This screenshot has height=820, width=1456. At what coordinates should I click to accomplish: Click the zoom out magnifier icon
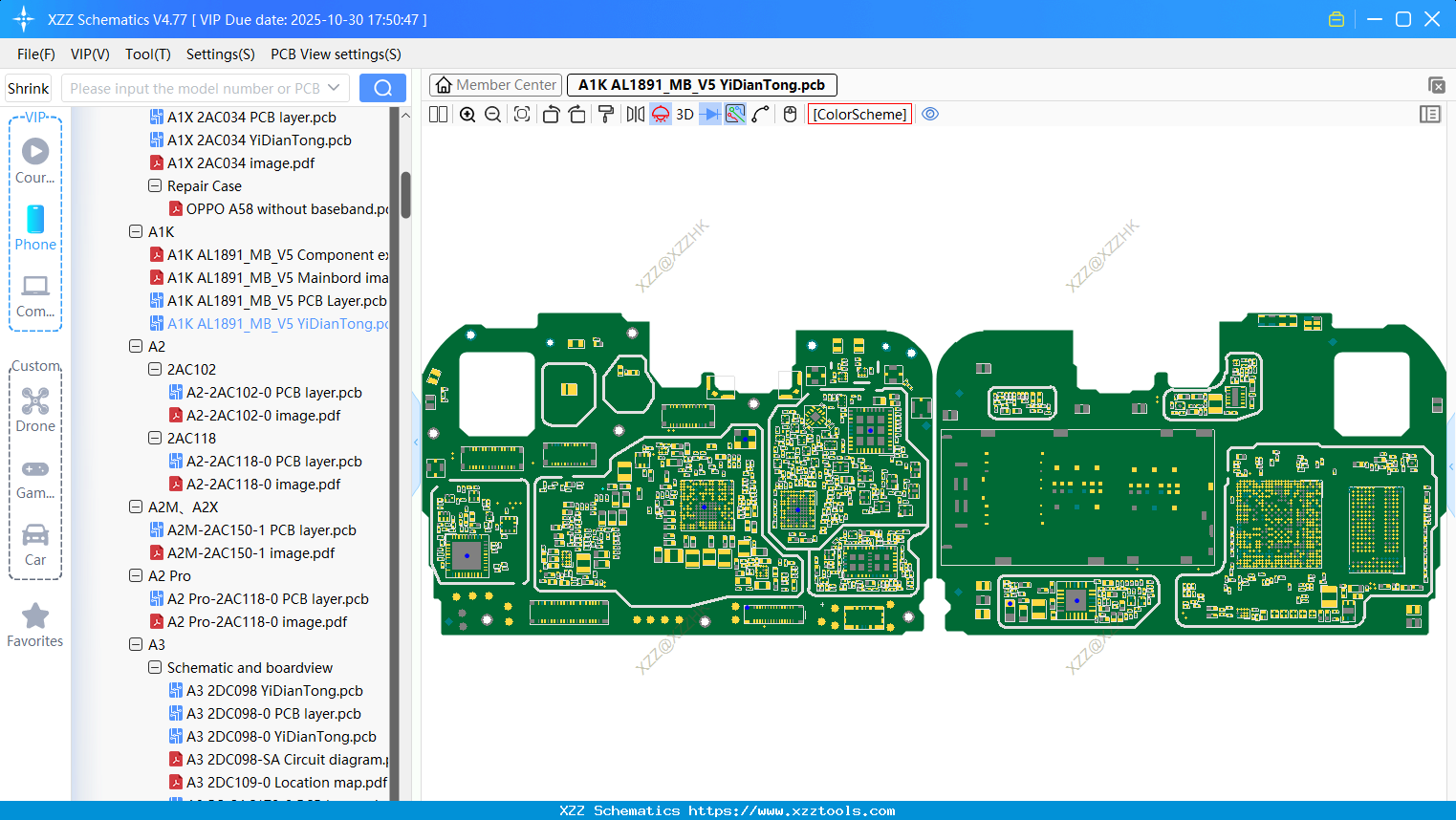[493, 115]
